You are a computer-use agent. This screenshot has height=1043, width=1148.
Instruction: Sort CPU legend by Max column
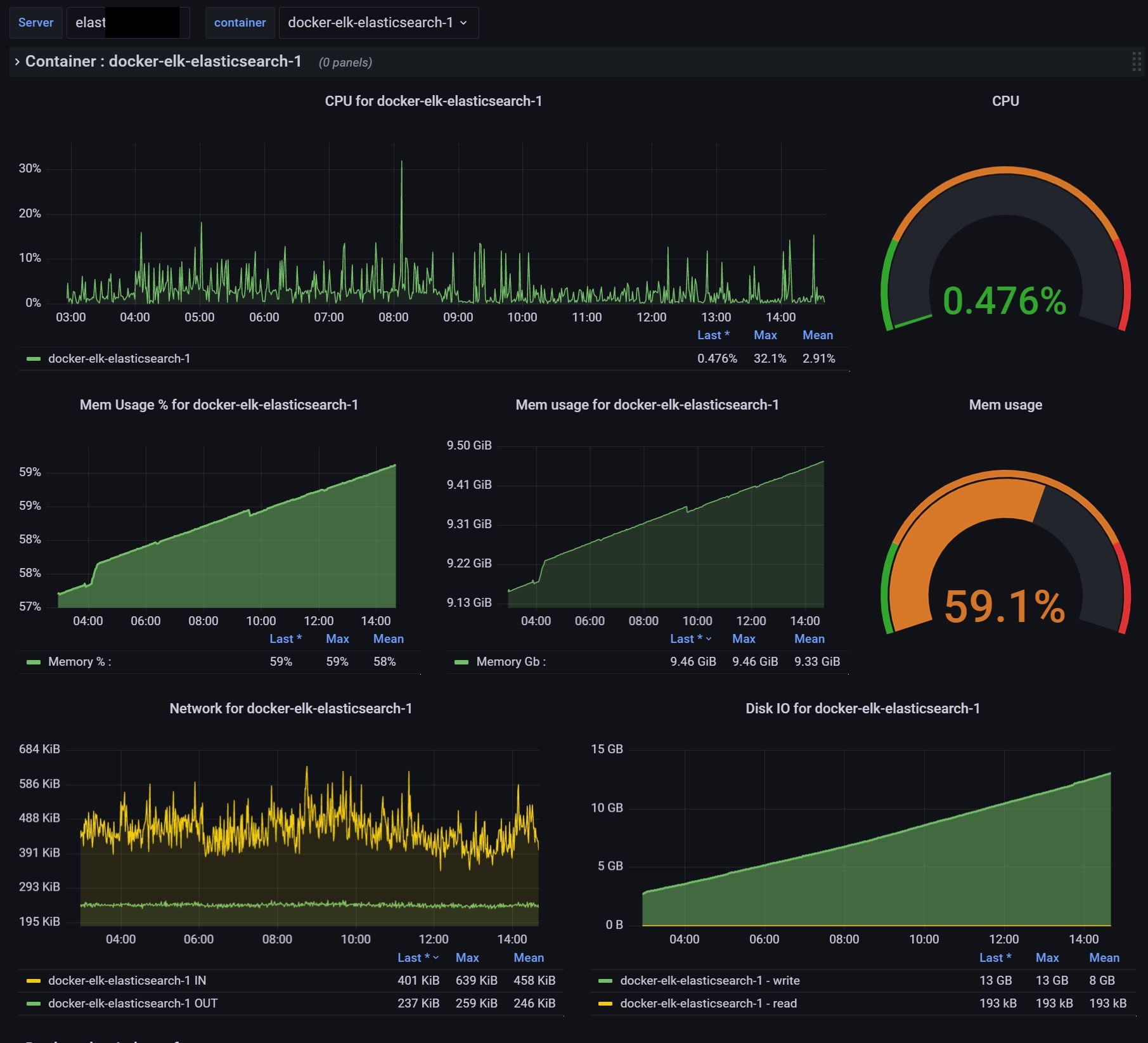765,335
